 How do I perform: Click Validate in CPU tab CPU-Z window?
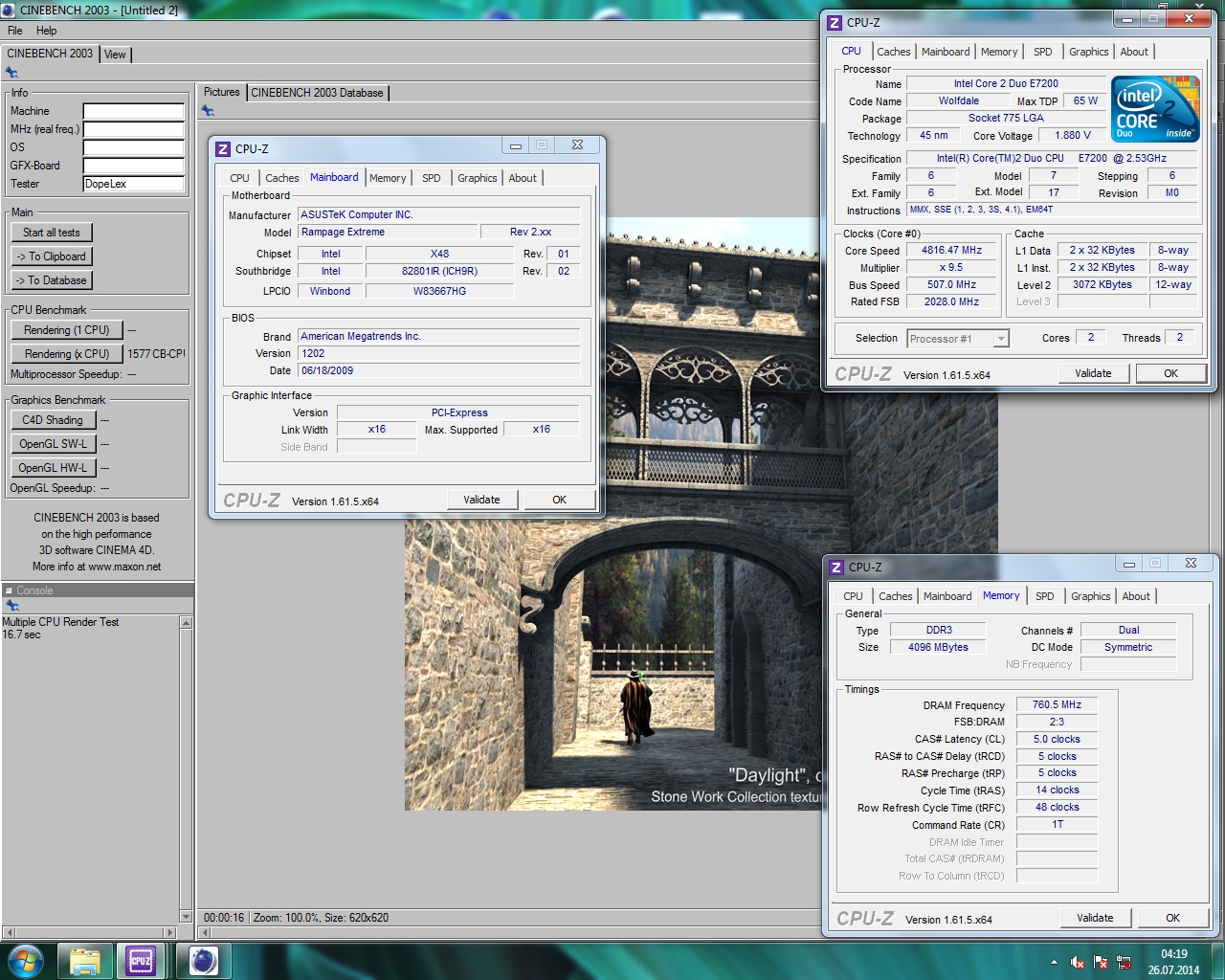pyautogui.click(x=1093, y=373)
